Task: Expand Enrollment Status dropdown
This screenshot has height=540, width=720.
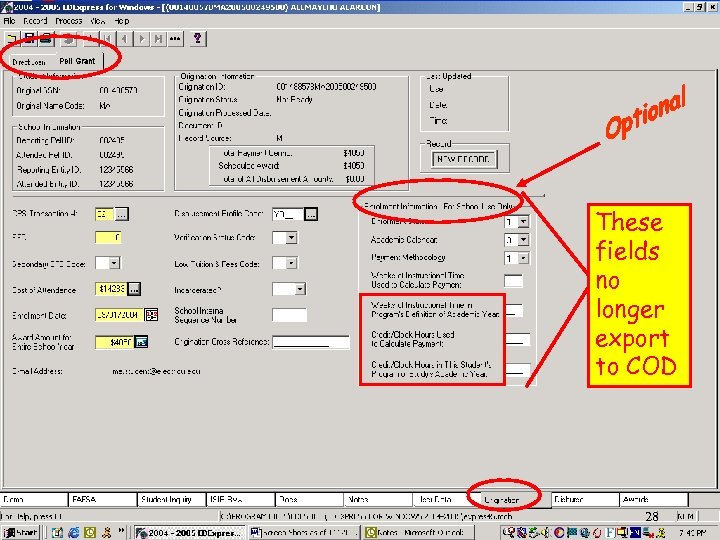Action: [523, 222]
